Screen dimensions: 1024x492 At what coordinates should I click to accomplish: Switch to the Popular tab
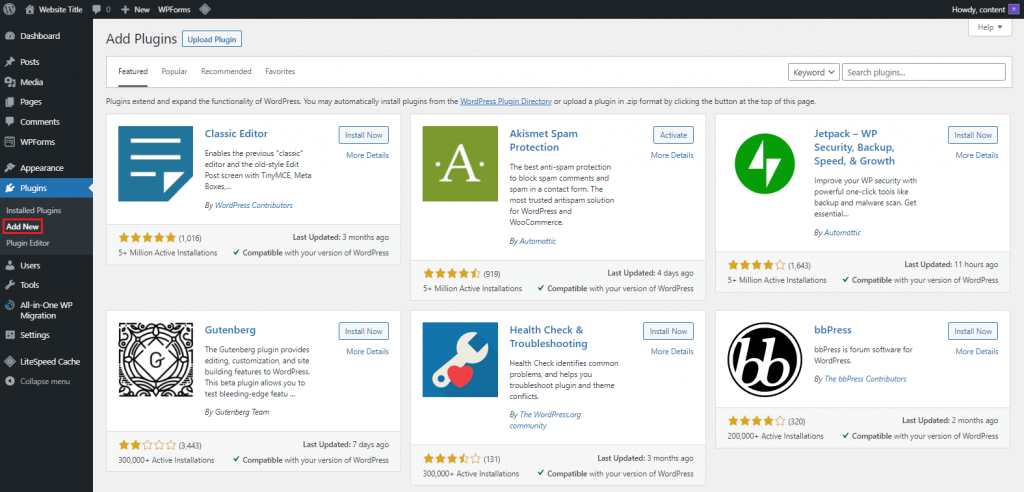[174, 72]
